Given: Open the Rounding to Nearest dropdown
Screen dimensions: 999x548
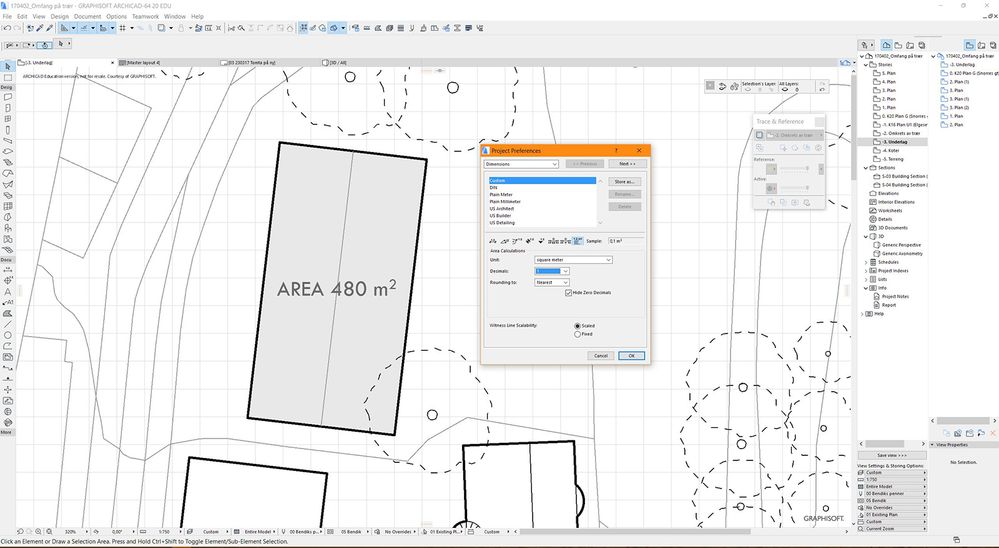Looking at the screenshot, I should pos(551,282).
